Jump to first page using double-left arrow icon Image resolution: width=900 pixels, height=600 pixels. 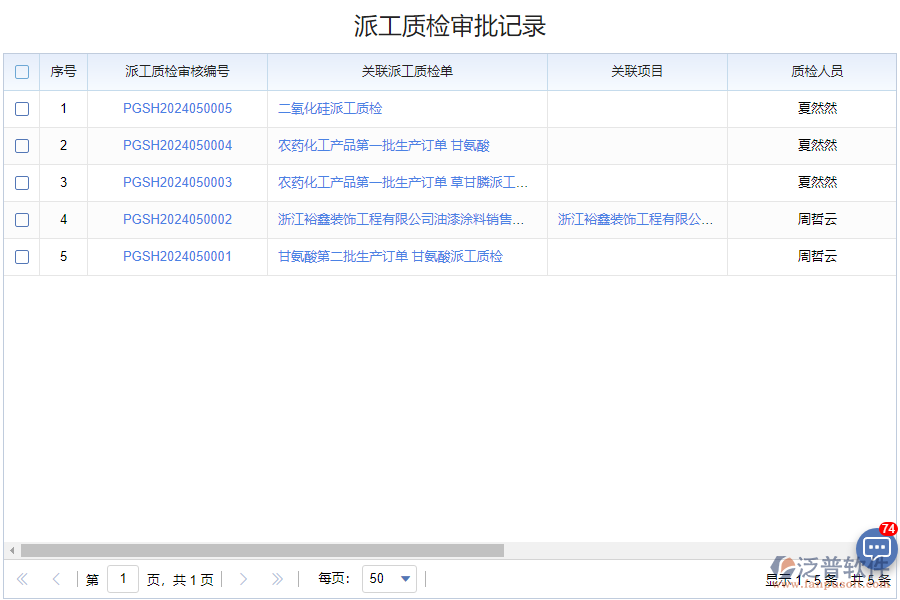pos(22,578)
